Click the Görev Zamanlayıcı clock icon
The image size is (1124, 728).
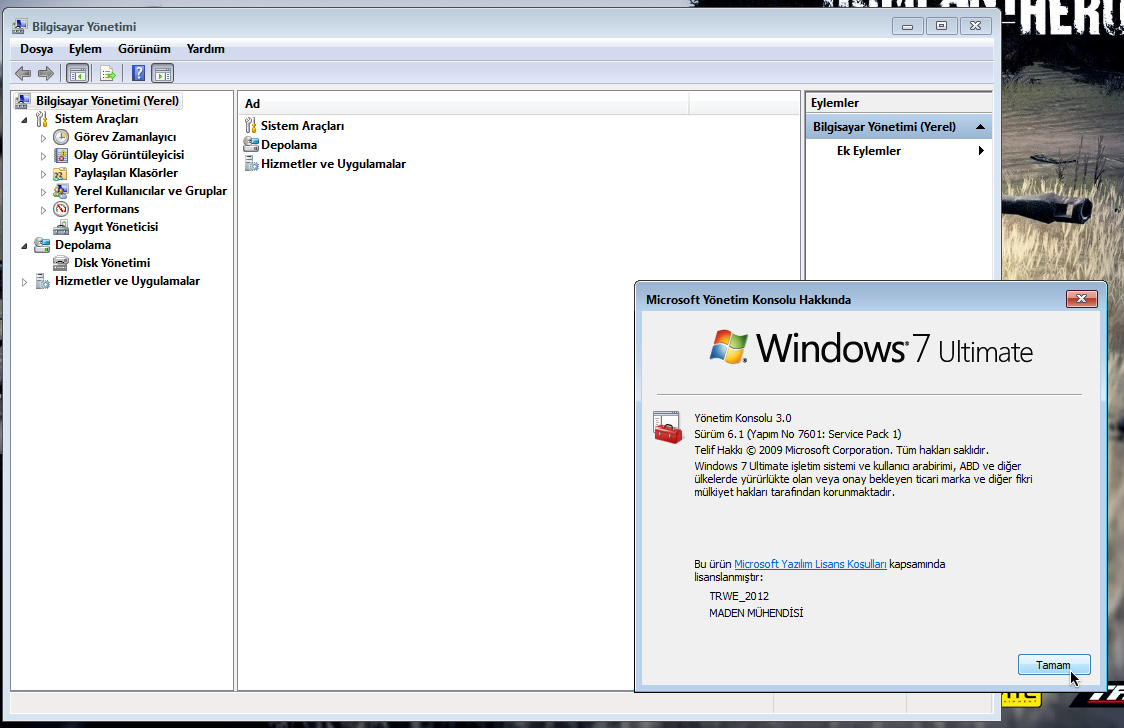62,137
